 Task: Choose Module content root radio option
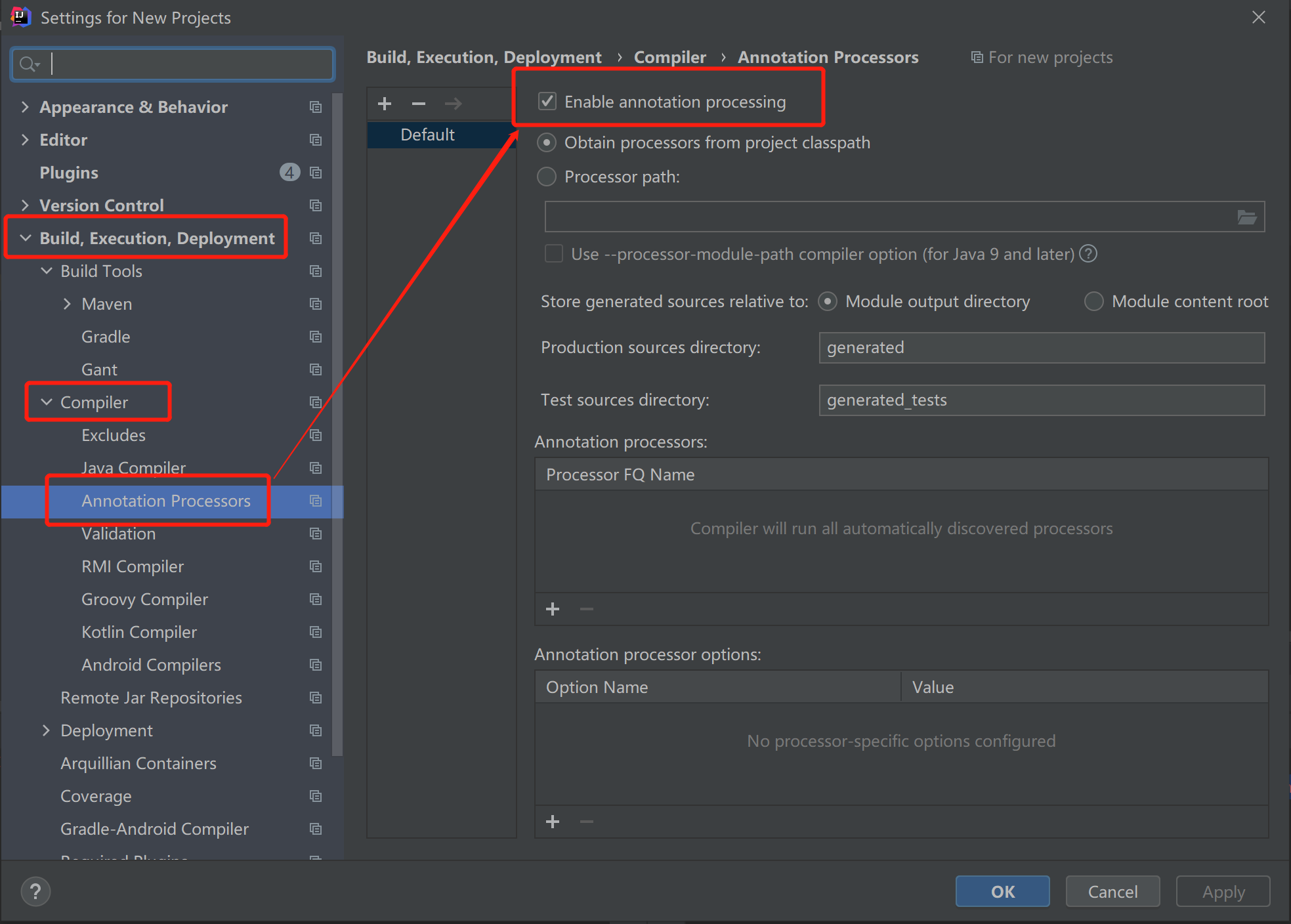[1093, 301]
